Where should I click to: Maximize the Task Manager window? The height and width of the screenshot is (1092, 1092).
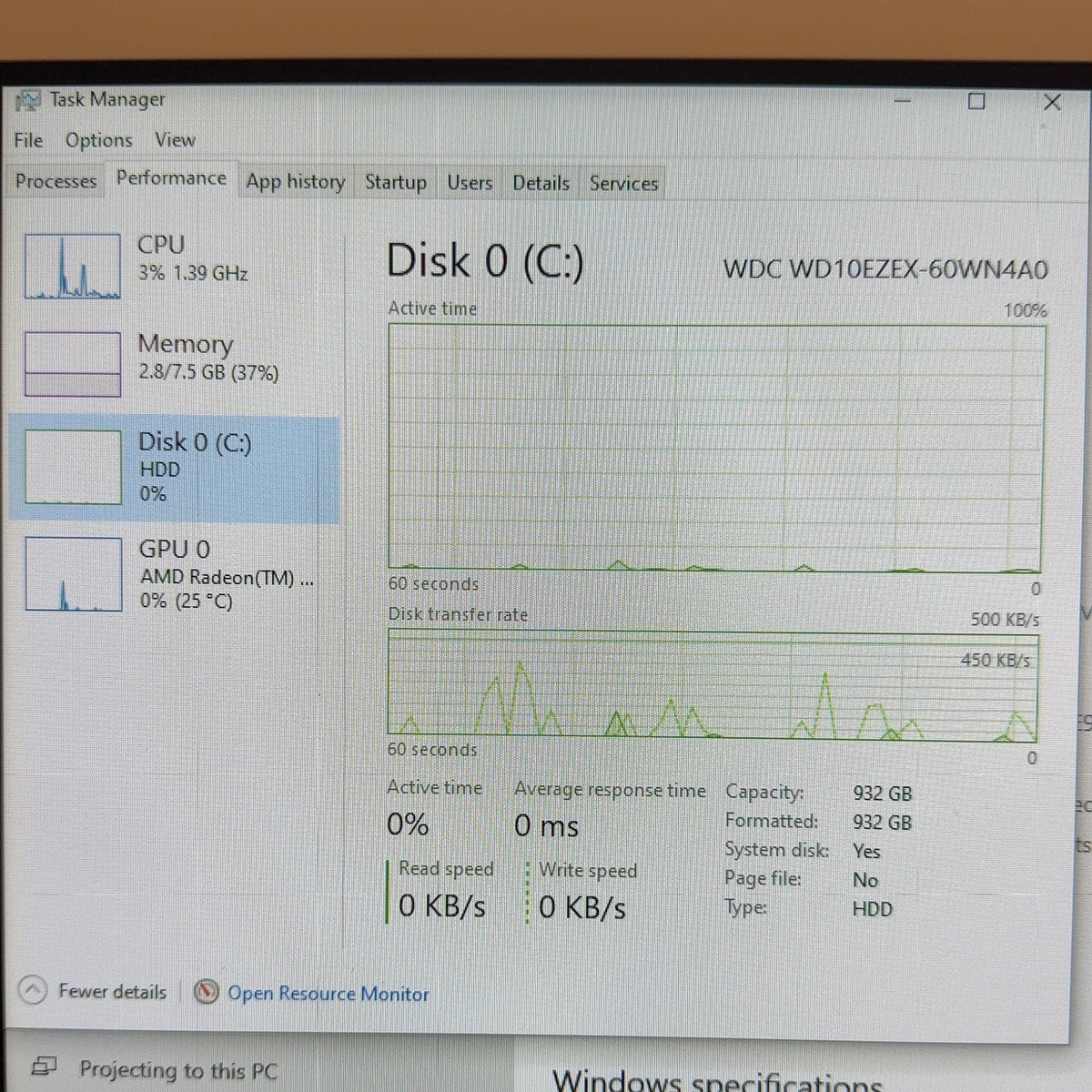pos(976,101)
